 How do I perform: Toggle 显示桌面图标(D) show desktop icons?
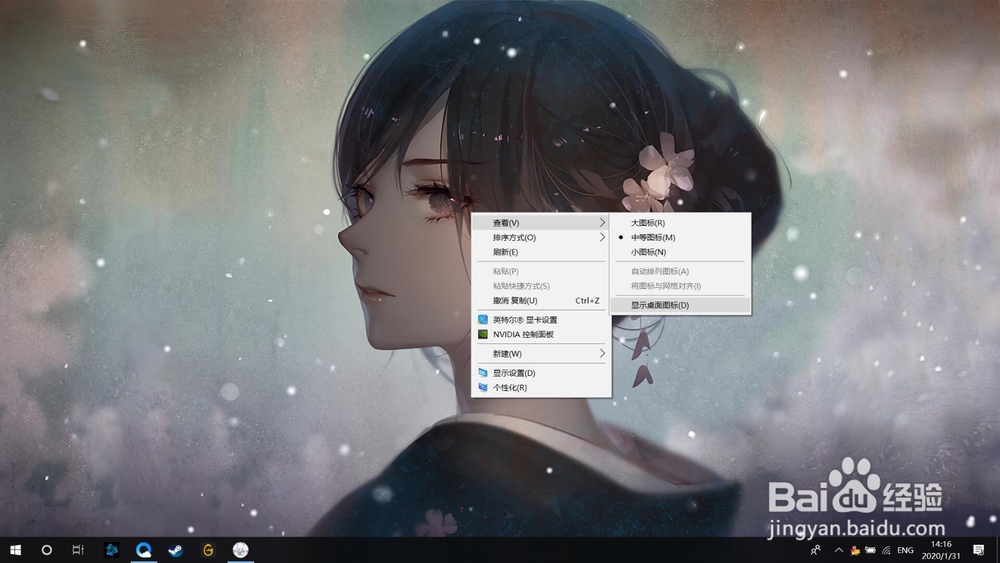coord(681,305)
